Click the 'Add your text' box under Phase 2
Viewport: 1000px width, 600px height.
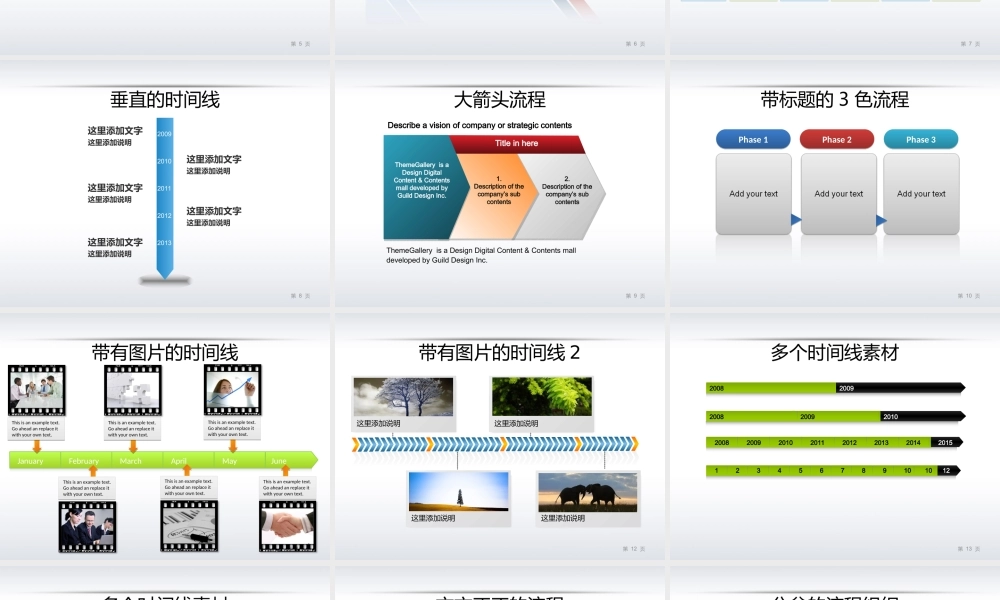837,192
